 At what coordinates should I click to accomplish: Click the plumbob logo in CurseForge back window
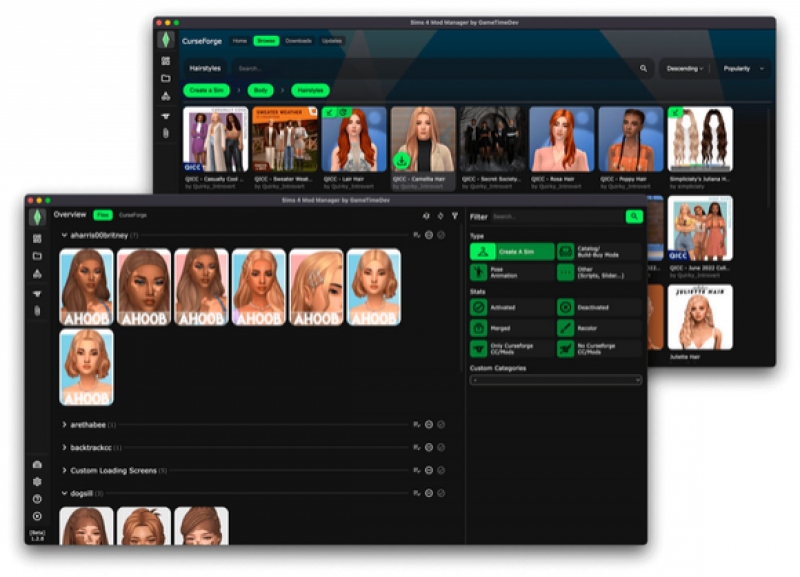[x=166, y=39]
